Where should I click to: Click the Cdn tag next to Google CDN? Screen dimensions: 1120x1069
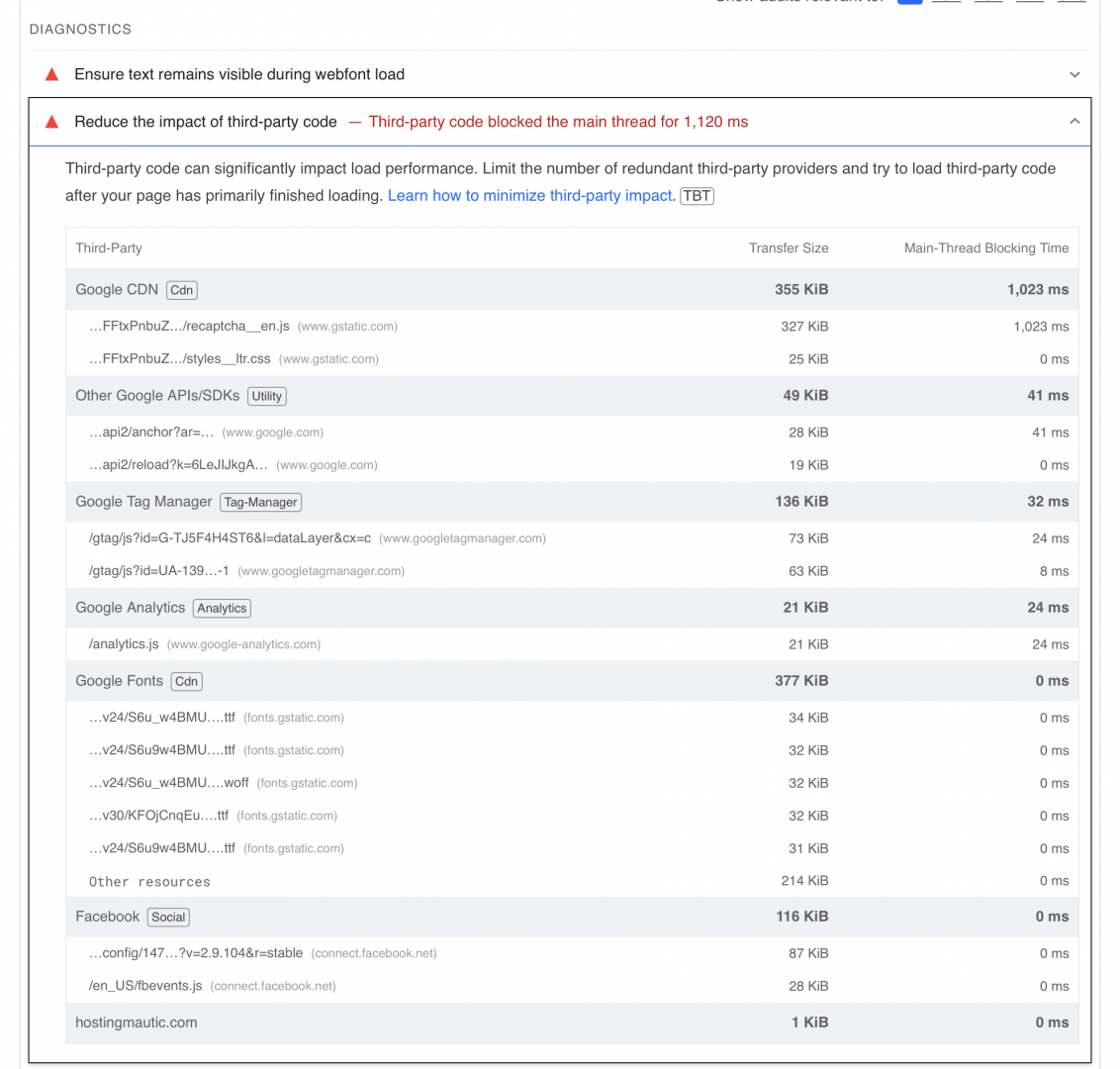[181, 290]
